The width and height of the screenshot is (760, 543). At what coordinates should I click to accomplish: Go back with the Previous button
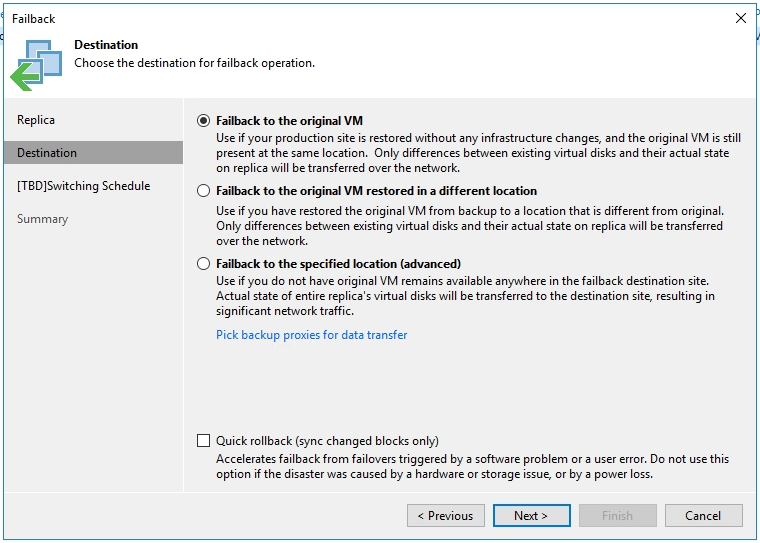445,515
